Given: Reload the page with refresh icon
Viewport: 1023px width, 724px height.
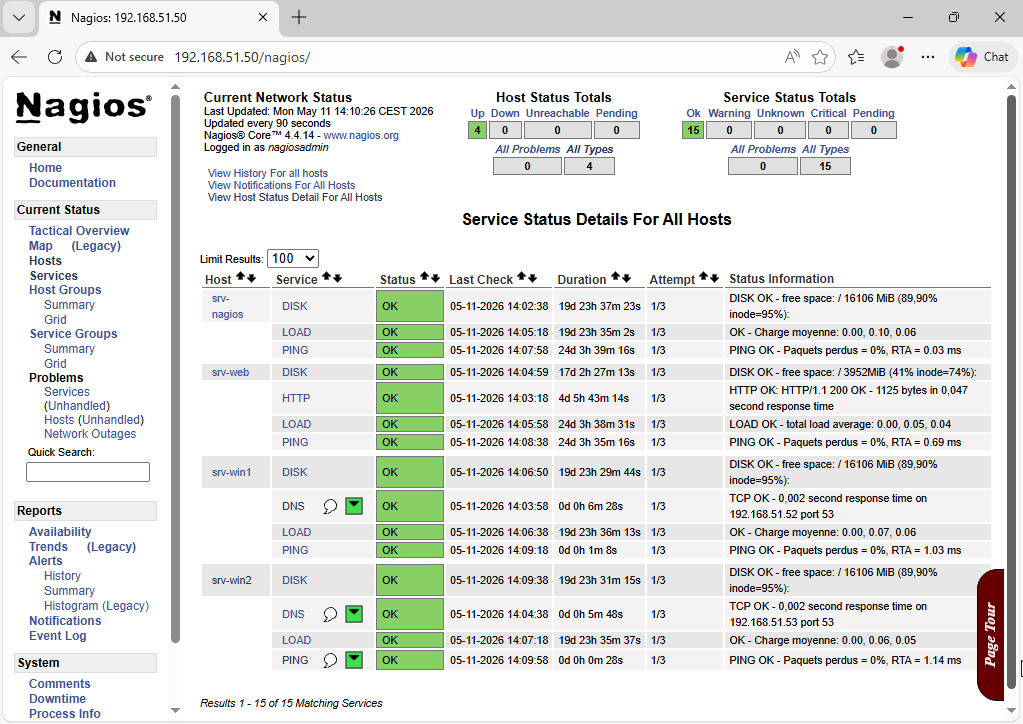Looking at the screenshot, I should pyautogui.click(x=55, y=57).
